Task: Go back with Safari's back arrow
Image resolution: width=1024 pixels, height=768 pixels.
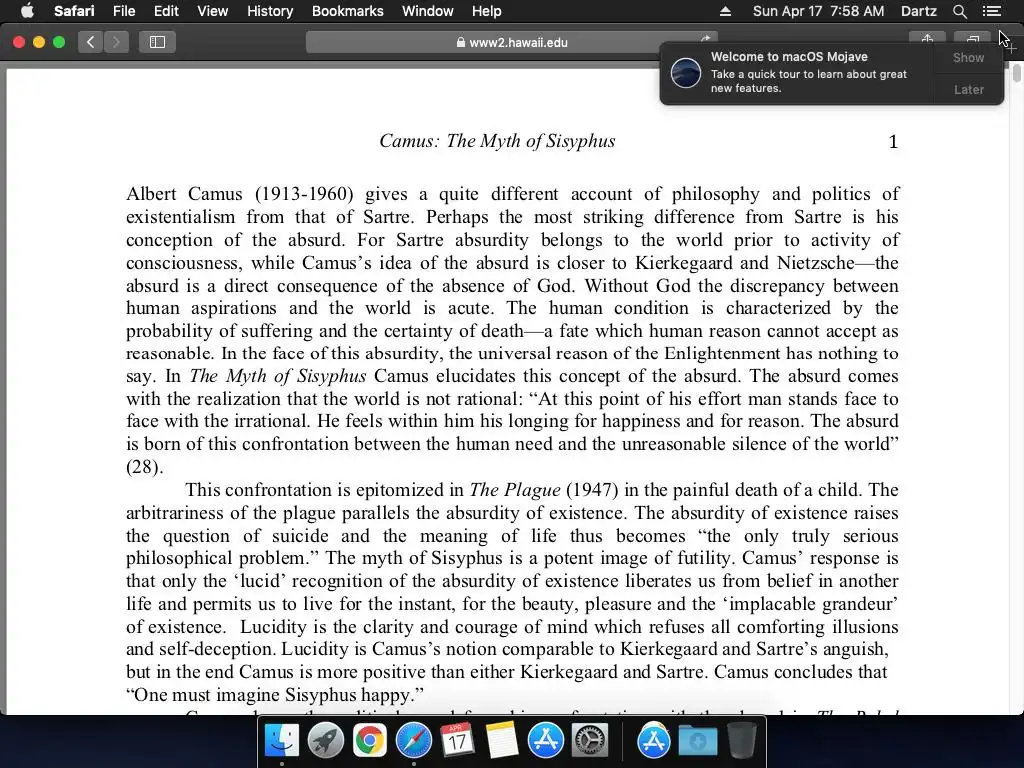Action: point(91,42)
